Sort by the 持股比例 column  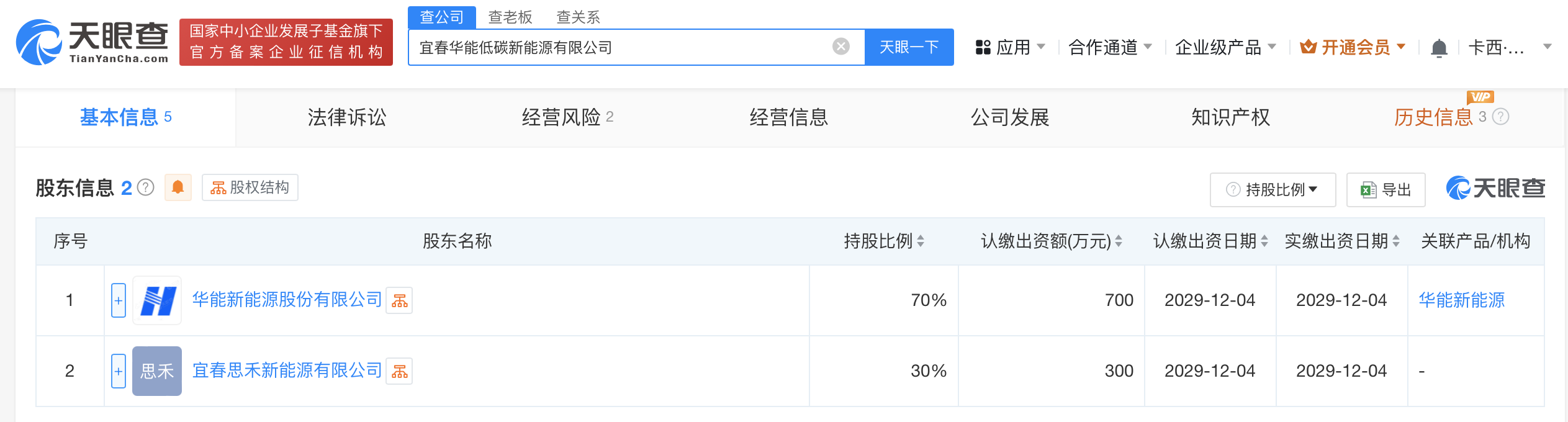(x=921, y=241)
